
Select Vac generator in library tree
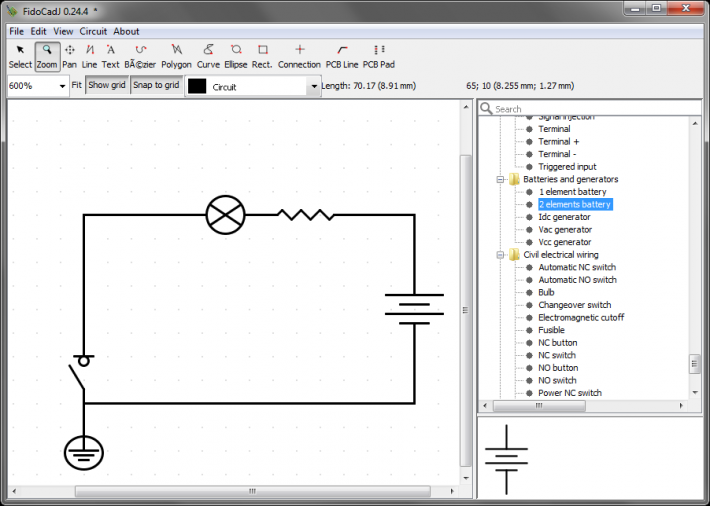tap(565, 230)
